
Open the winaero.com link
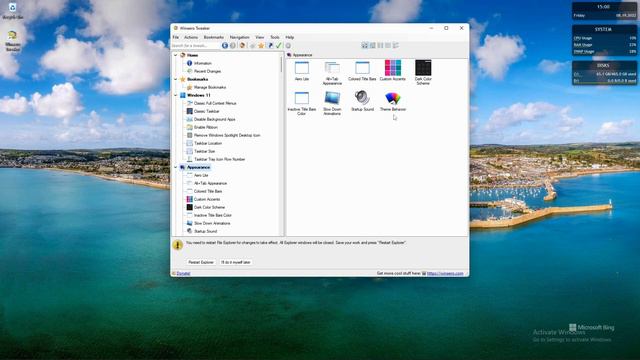(445, 273)
